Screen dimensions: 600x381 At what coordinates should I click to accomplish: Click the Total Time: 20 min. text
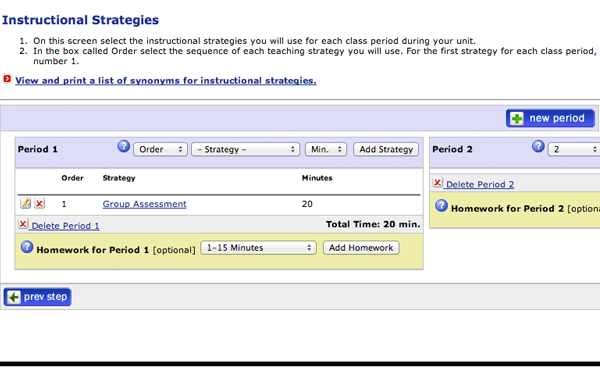[x=373, y=224]
